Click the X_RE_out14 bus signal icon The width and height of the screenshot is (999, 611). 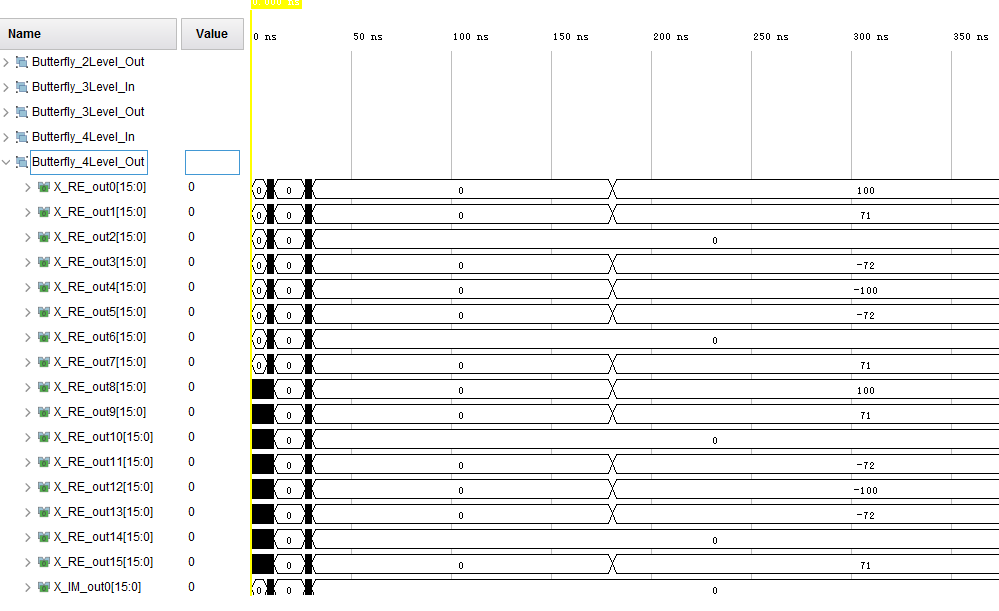[44, 537]
